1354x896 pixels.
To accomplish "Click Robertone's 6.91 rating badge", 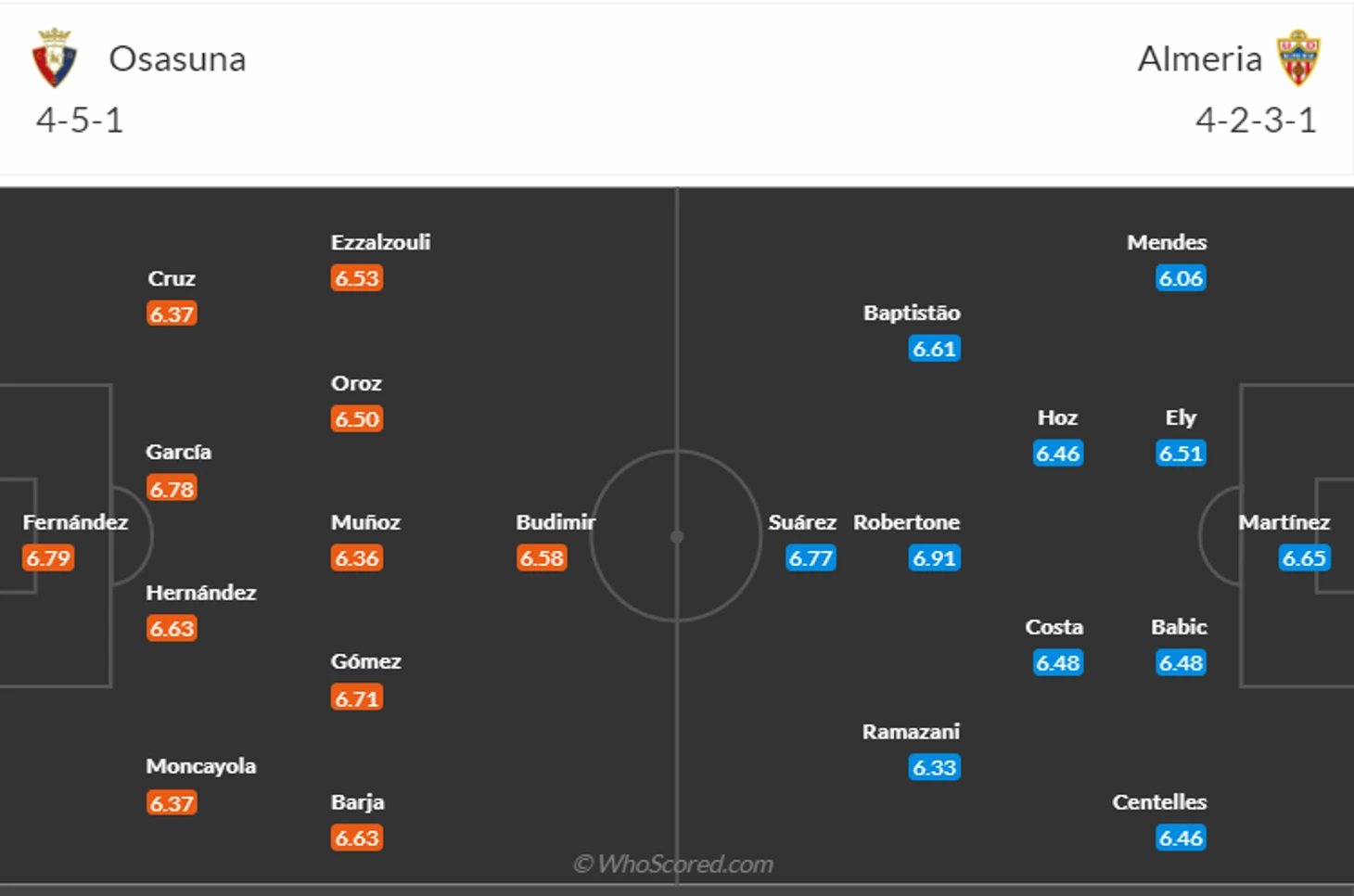I will 934,558.
